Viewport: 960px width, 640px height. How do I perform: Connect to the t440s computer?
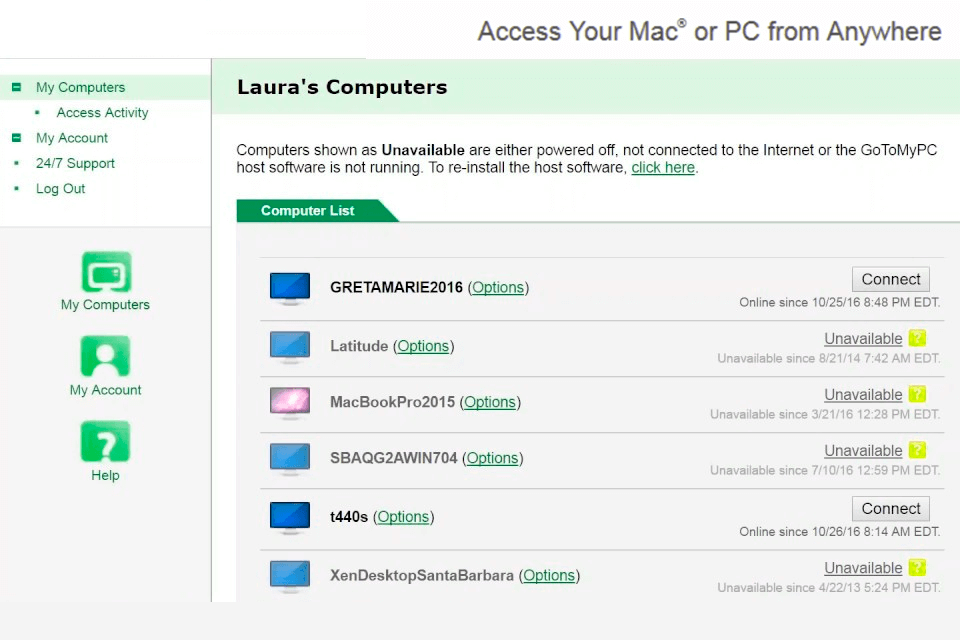(x=891, y=508)
